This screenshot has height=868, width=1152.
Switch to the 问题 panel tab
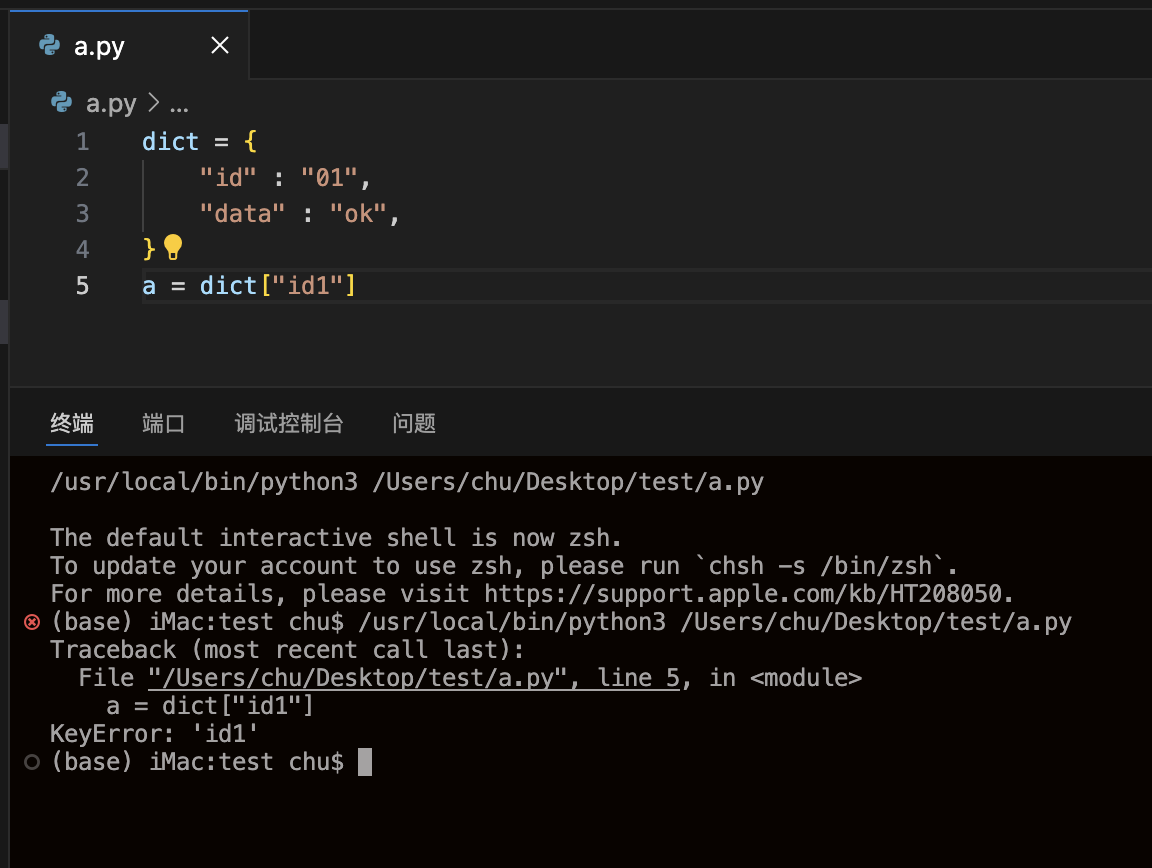point(414,423)
